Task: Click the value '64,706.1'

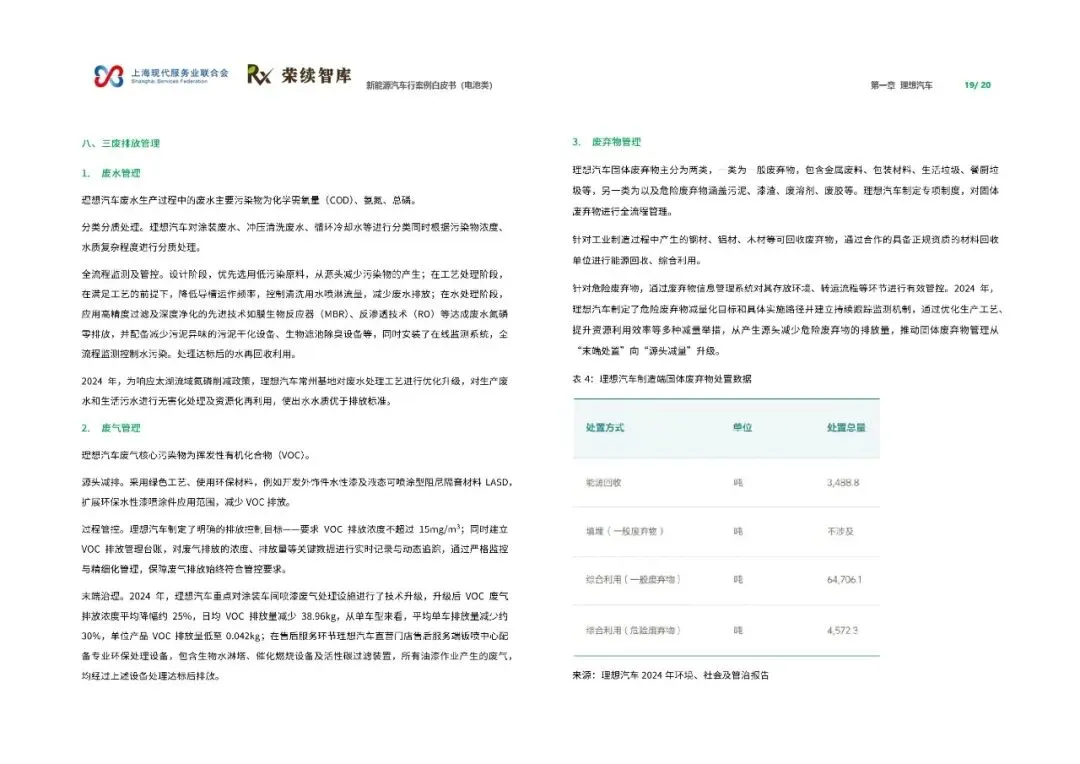Action: (844, 579)
